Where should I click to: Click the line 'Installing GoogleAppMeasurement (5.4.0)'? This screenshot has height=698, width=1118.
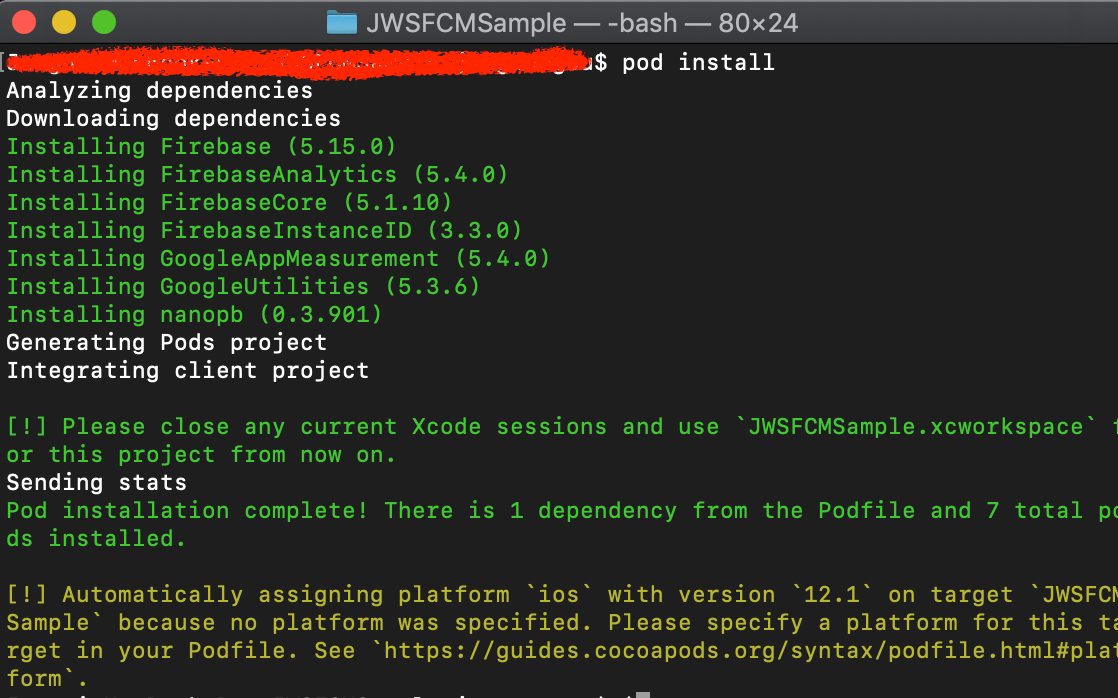(x=278, y=258)
